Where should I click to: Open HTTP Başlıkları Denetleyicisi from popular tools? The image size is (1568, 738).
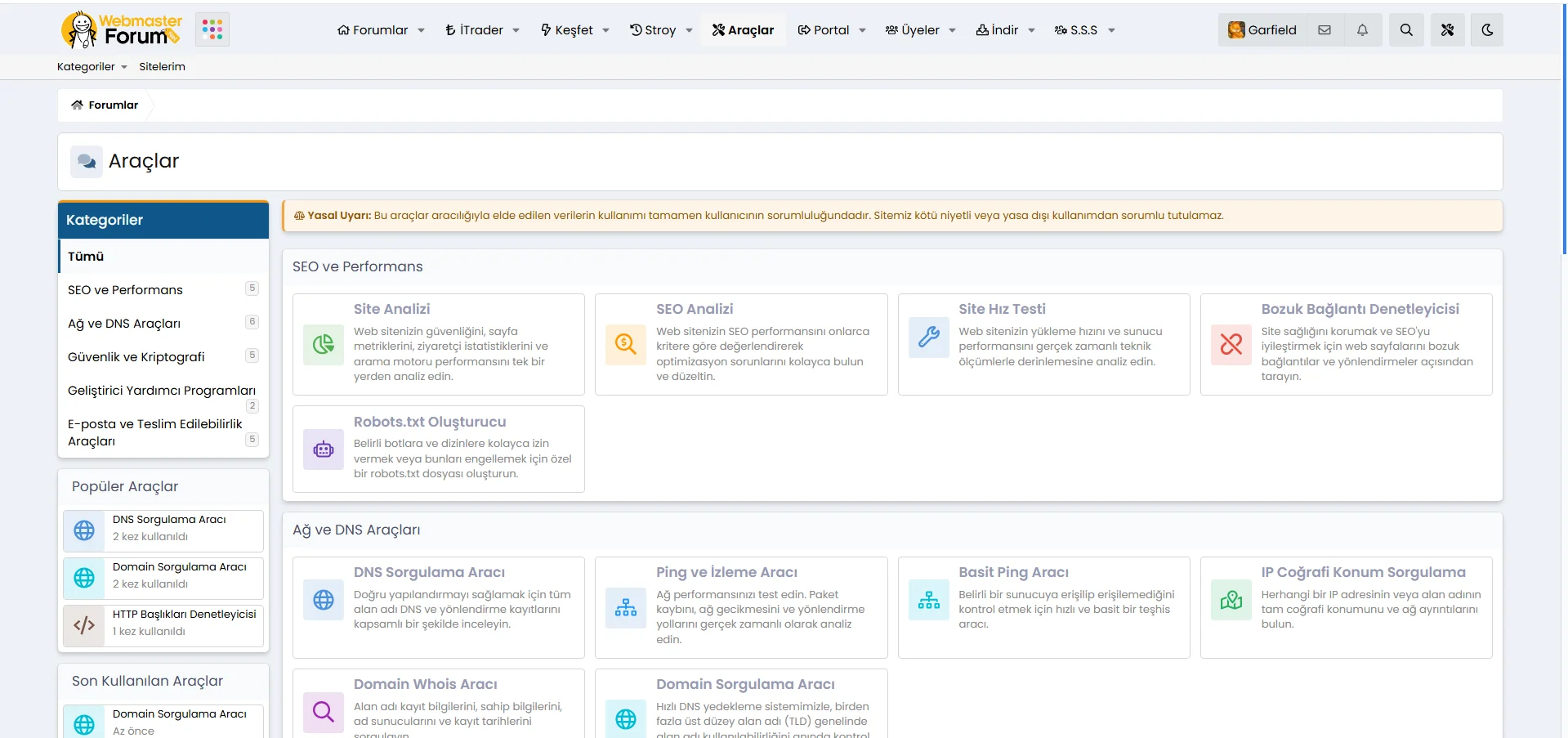tap(184, 615)
